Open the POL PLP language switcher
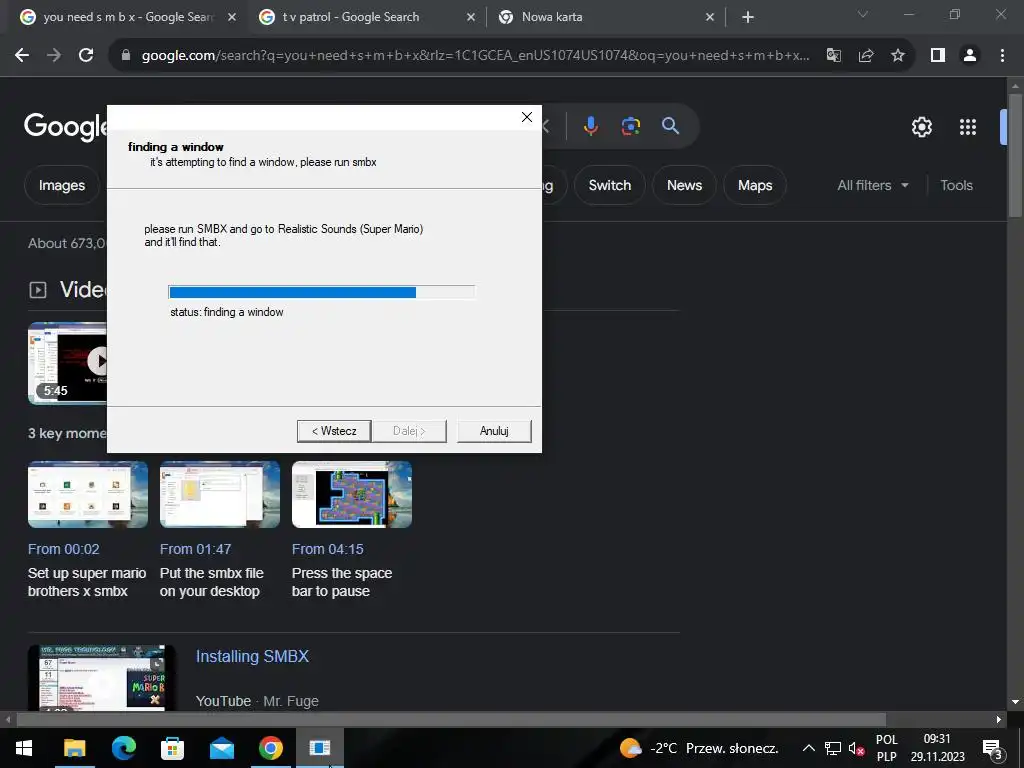 point(886,748)
